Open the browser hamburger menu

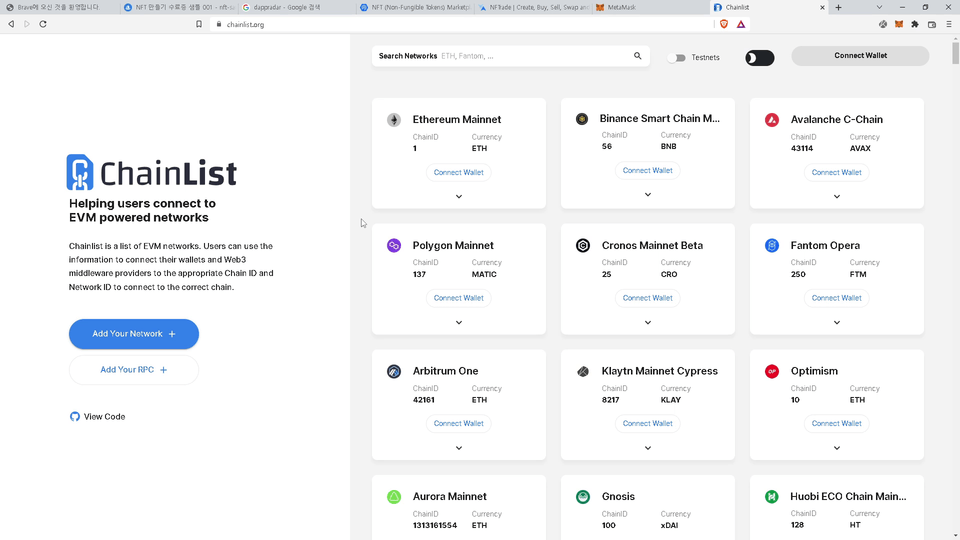click(x=949, y=24)
